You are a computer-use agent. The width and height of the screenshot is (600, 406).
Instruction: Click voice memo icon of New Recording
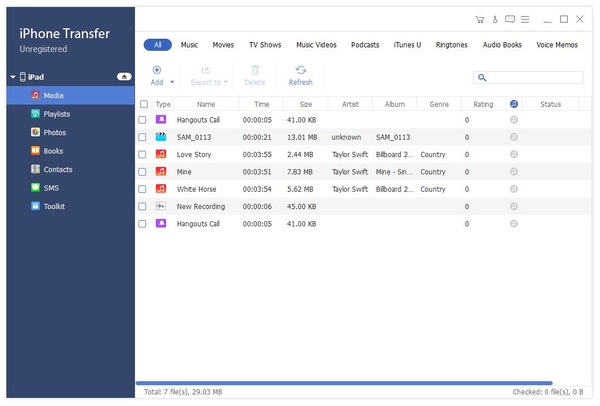(x=161, y=206)
